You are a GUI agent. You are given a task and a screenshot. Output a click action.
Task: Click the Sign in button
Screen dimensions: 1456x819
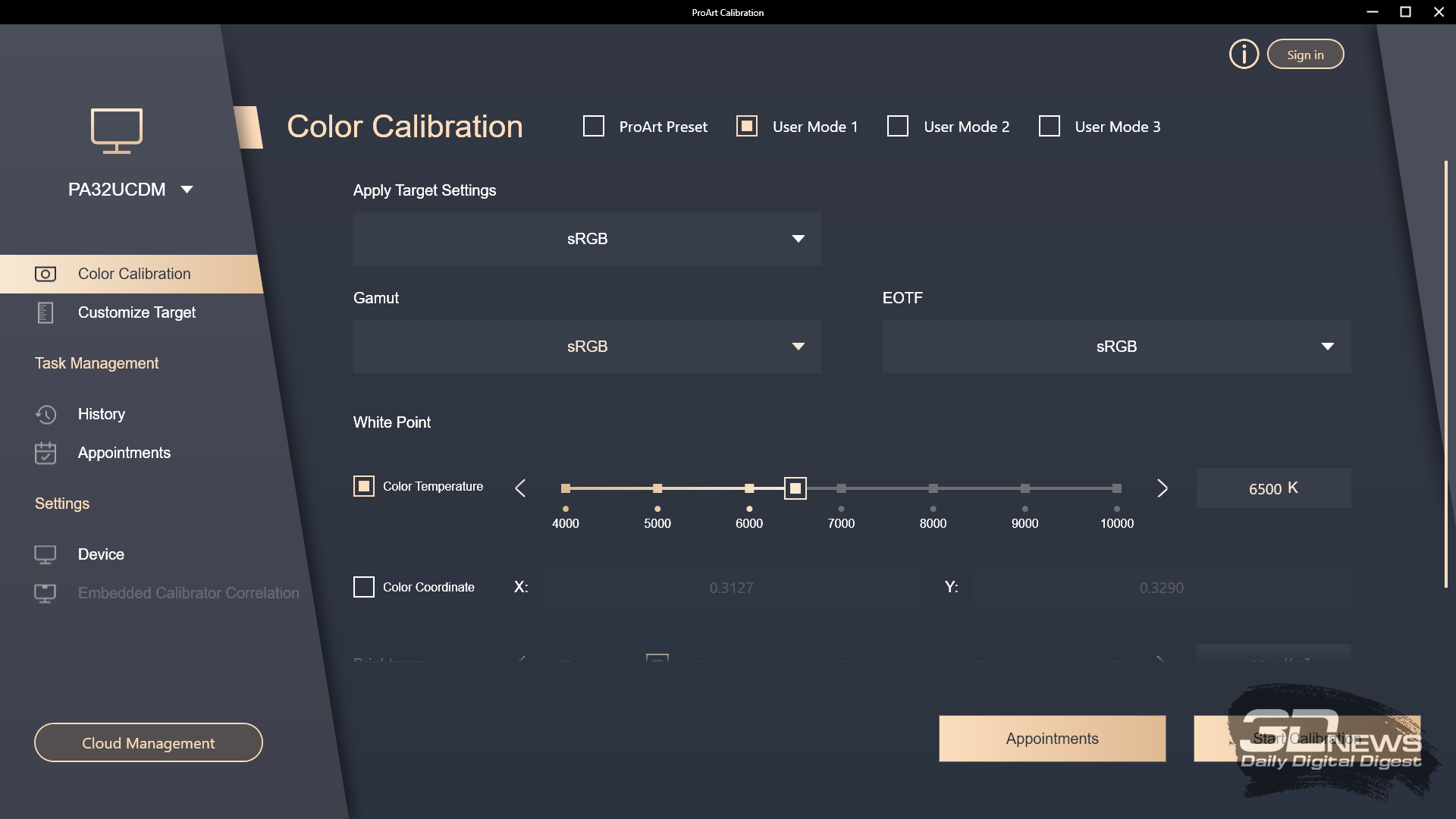click(1305, 55)
